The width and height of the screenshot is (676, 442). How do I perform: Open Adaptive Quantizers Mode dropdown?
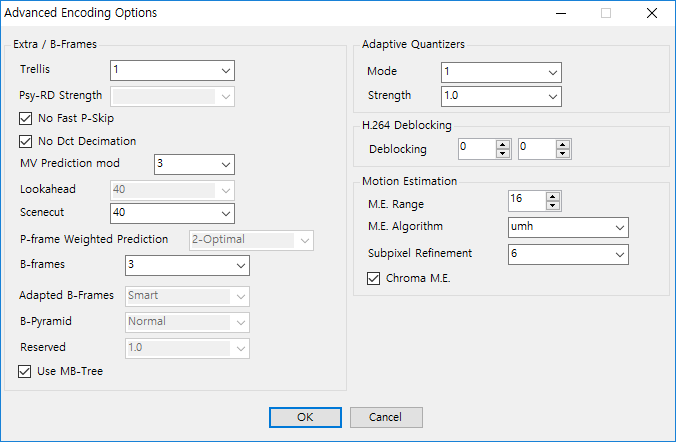tap(501, 72)
